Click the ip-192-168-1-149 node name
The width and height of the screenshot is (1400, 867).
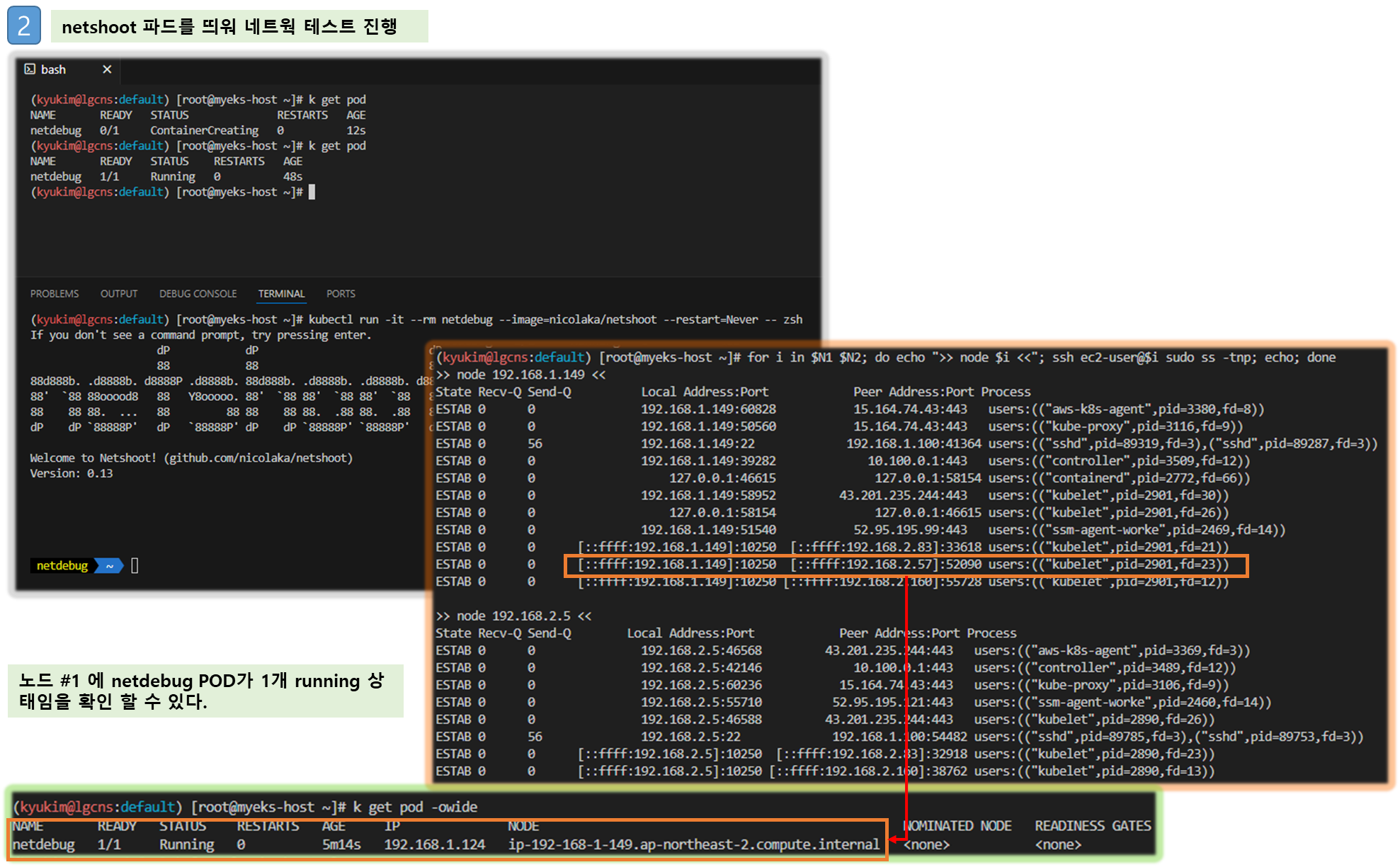pos(693,844)
